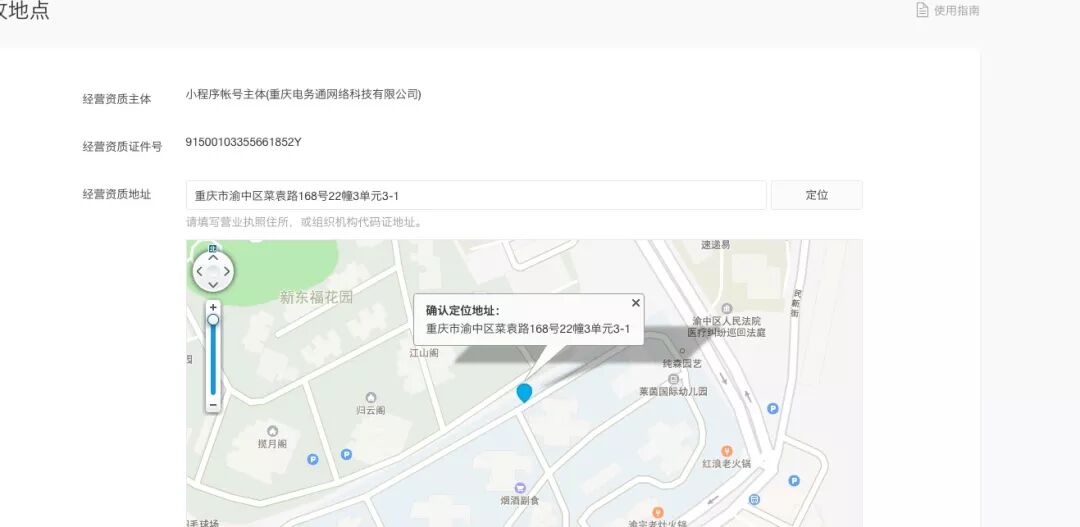1080x527 pixels.
Task: Click the business license number 91500103355661852Y
Action: pyautogui.click(x=243, y=142)
